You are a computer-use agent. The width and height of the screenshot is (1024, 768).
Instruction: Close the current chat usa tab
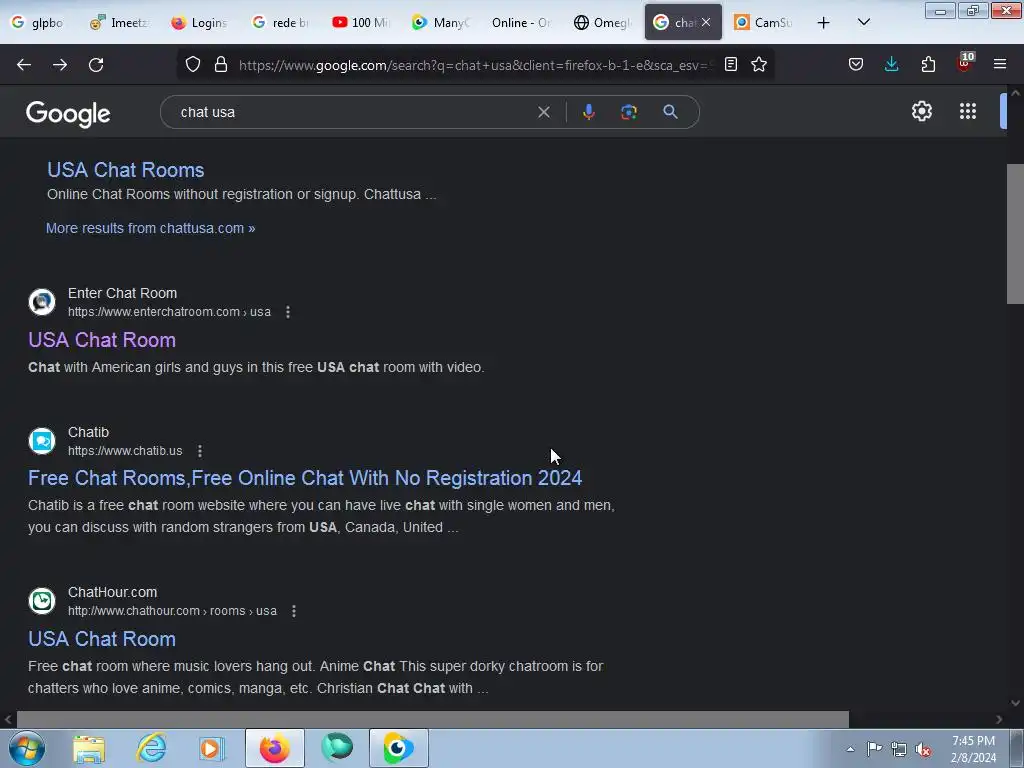(706, 22)
